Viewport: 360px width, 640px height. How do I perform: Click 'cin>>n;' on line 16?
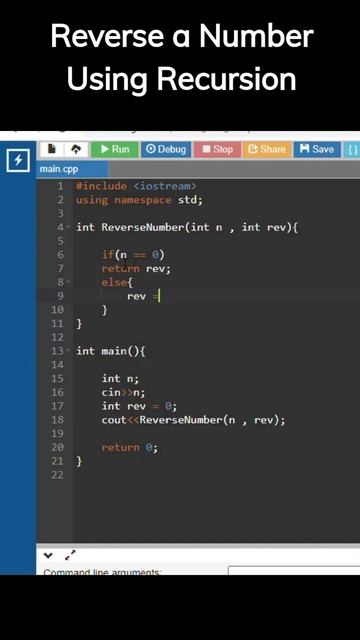tap(123, 392)
